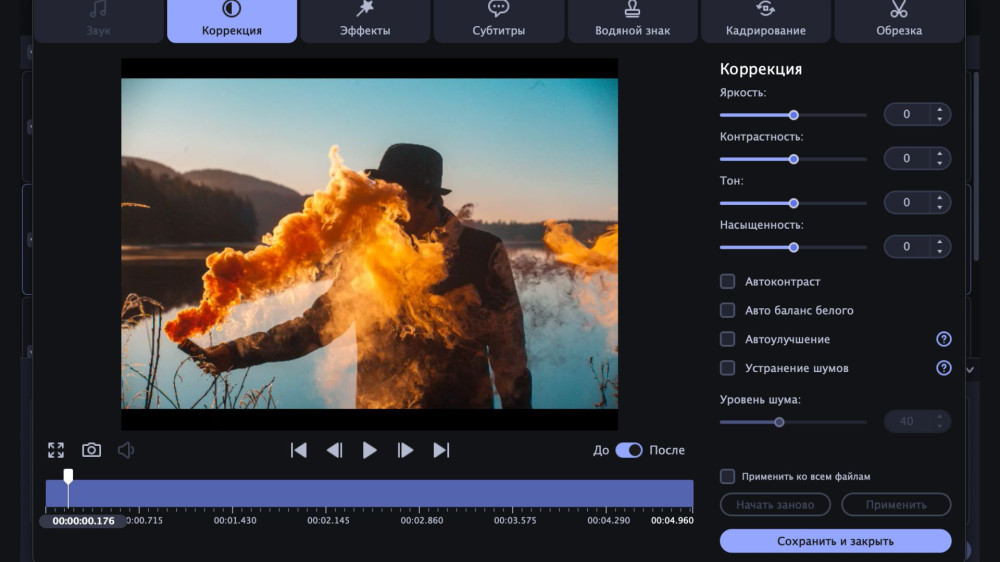Click the Контрастность slider handle

[x=793, y=159]
